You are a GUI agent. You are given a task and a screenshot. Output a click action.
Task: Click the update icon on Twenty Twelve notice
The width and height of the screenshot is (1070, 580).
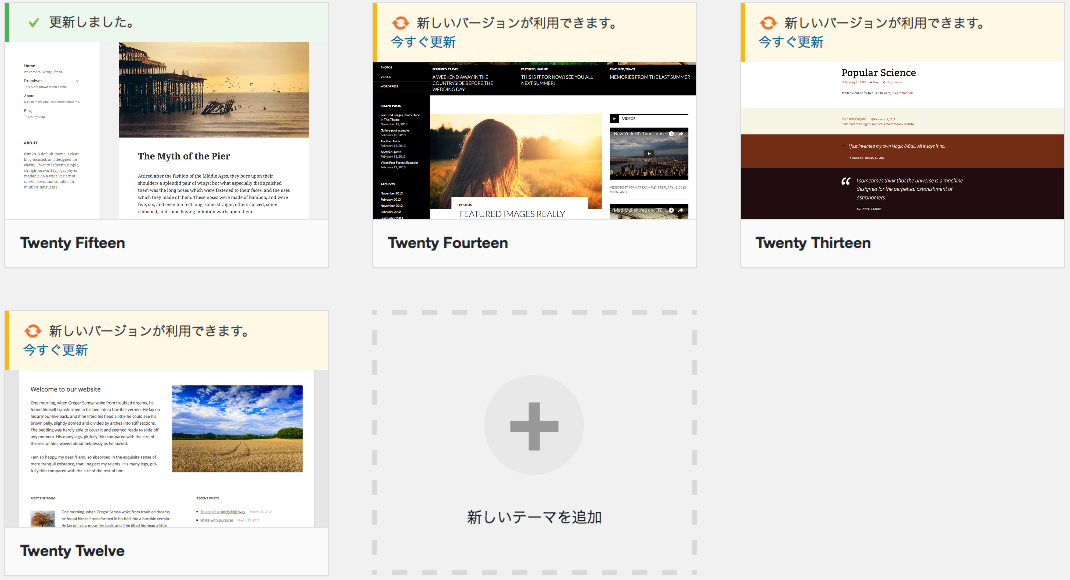coord(33,331)
